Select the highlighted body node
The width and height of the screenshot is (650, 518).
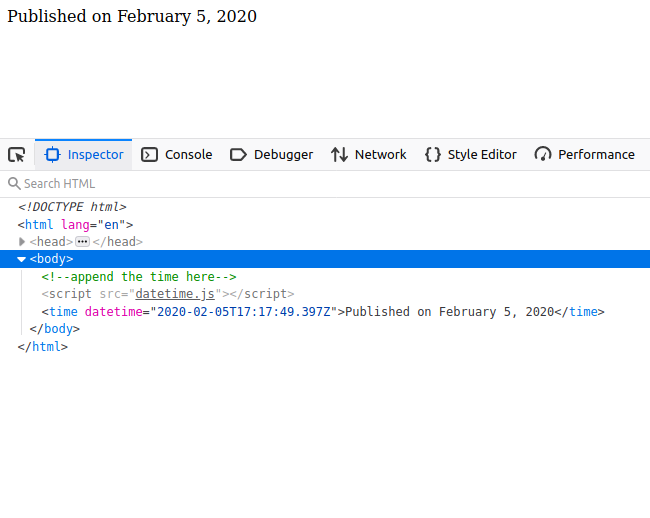(325, 259)
